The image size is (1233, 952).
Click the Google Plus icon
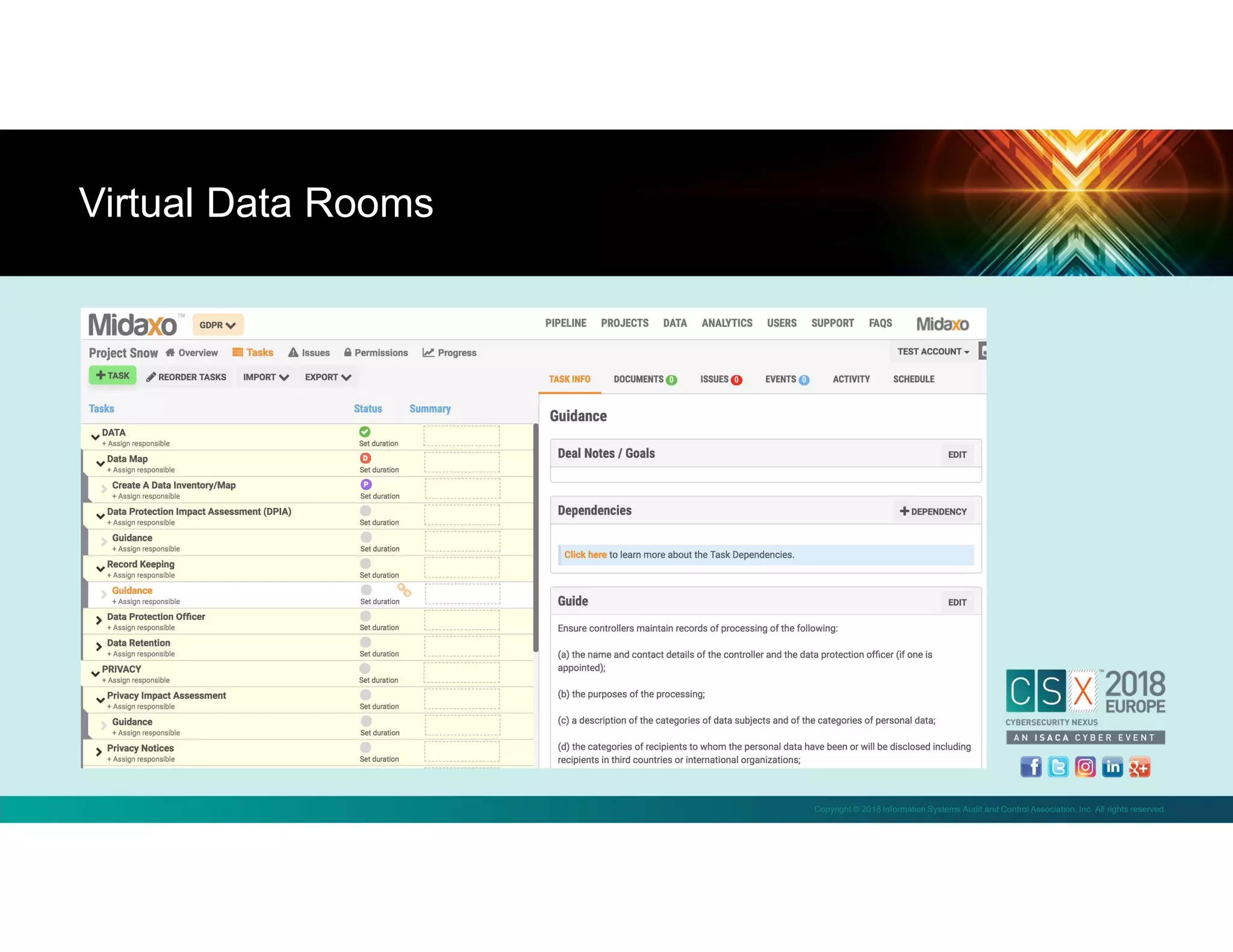click(1139, 767)
